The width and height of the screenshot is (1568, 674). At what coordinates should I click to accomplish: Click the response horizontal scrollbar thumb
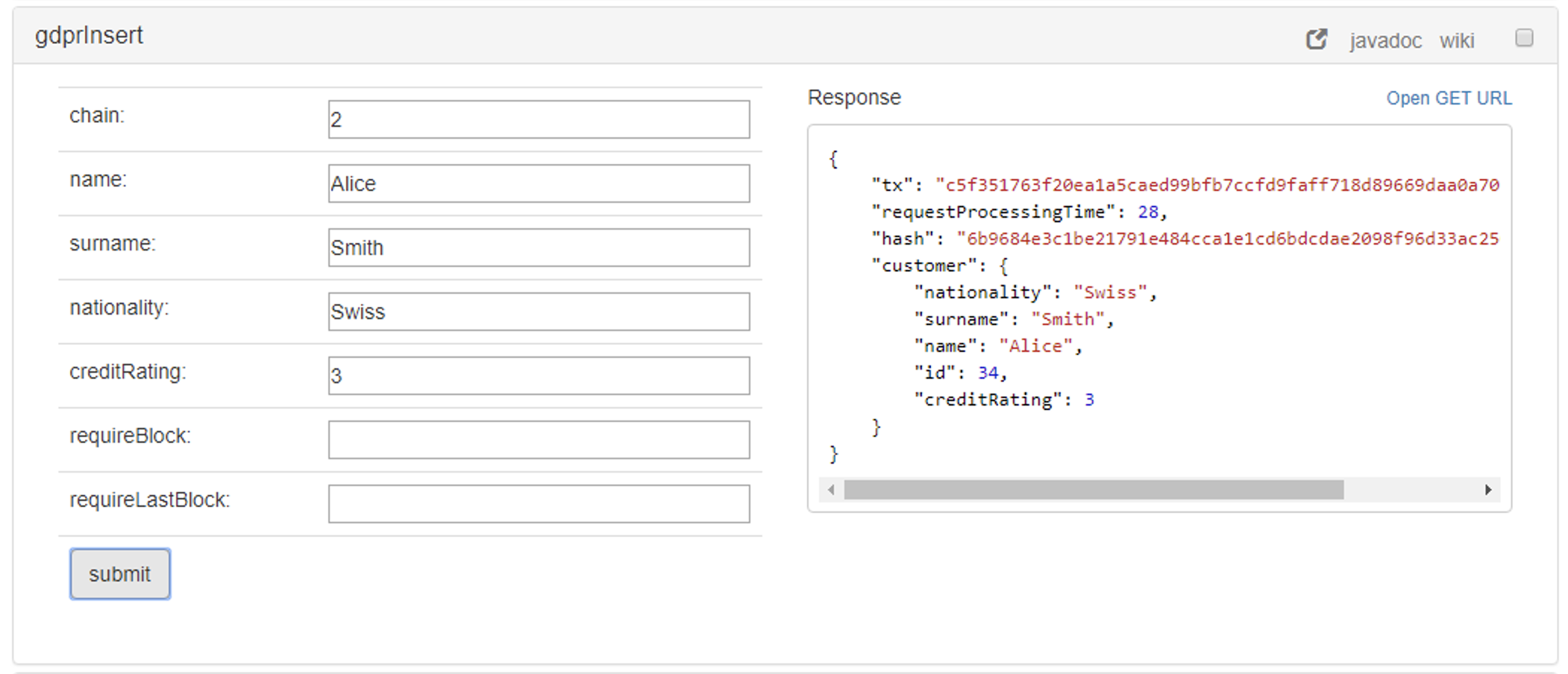[x=1093, y=490]
